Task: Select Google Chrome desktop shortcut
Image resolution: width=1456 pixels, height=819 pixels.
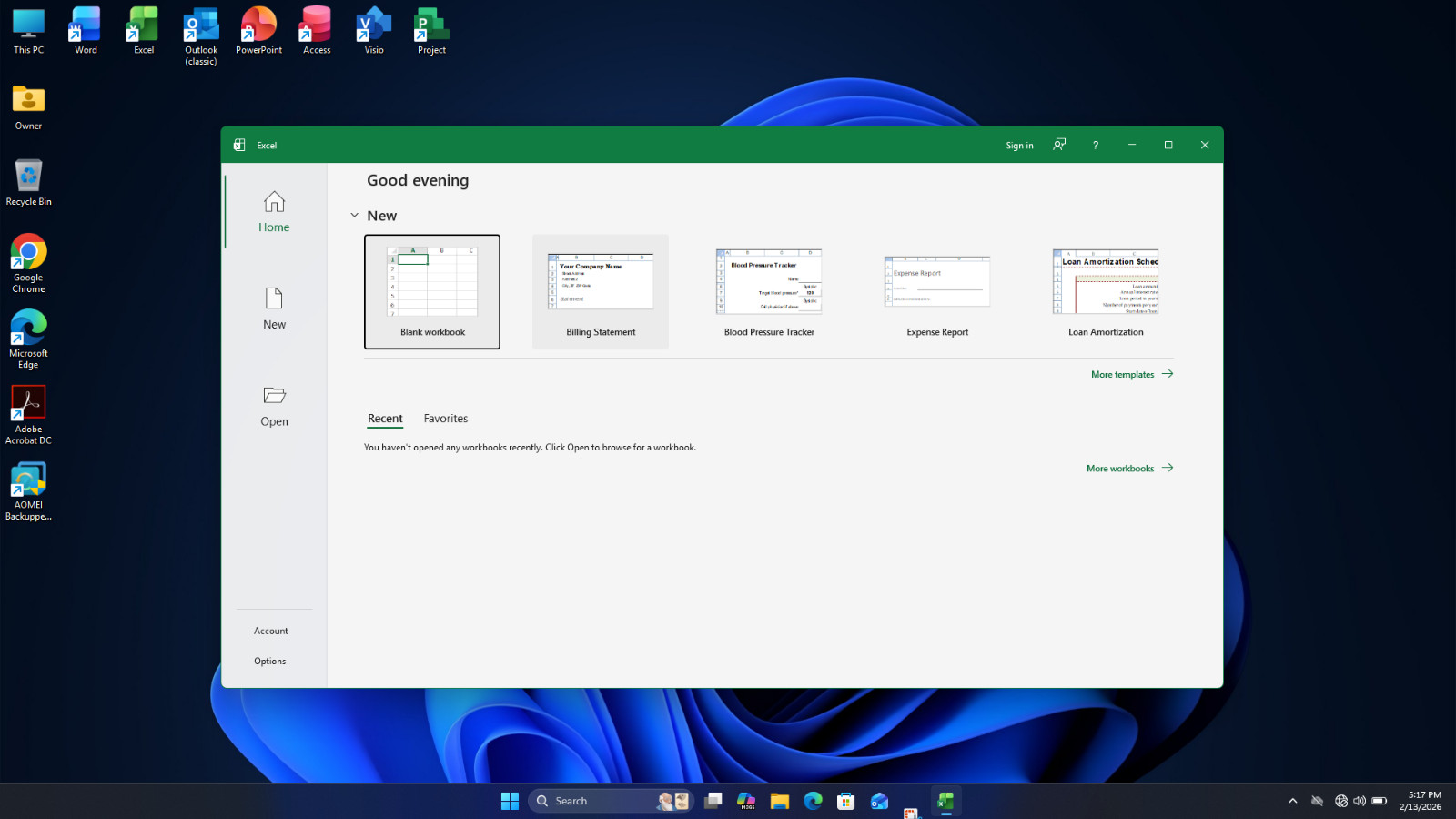Action: [x=28, y=264]
